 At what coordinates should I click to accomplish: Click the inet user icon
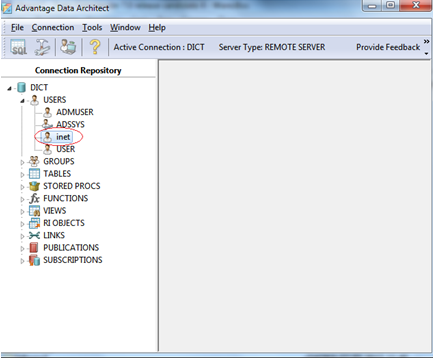pos(48,137)
